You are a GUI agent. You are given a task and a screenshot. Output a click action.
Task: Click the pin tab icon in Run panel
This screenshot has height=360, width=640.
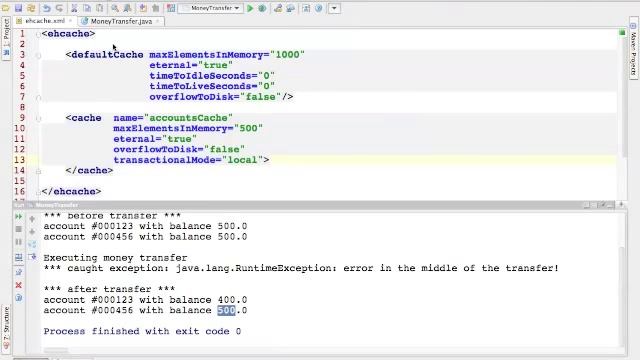tap(18, 272)
